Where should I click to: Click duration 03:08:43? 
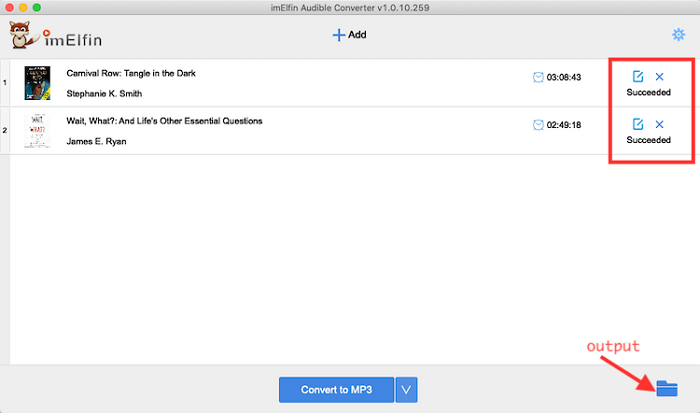click(x=564, y=77)
